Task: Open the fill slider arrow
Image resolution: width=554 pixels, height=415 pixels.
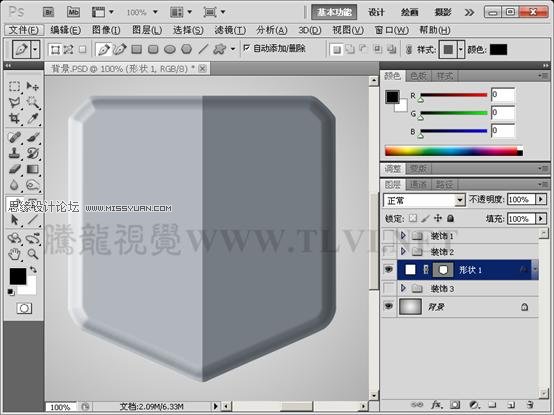Action: point(541,219)
